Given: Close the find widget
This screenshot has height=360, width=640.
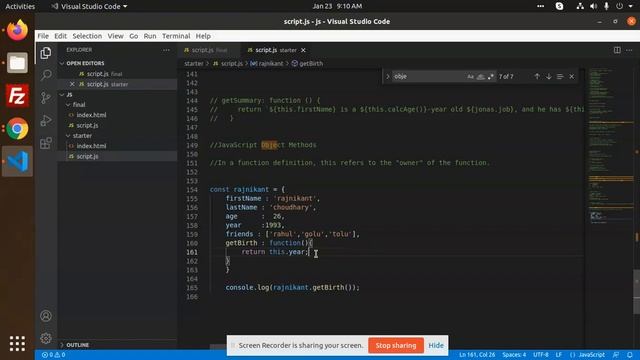Looking at the screenshot, I should pyautogui.click(x=571, y=76).
